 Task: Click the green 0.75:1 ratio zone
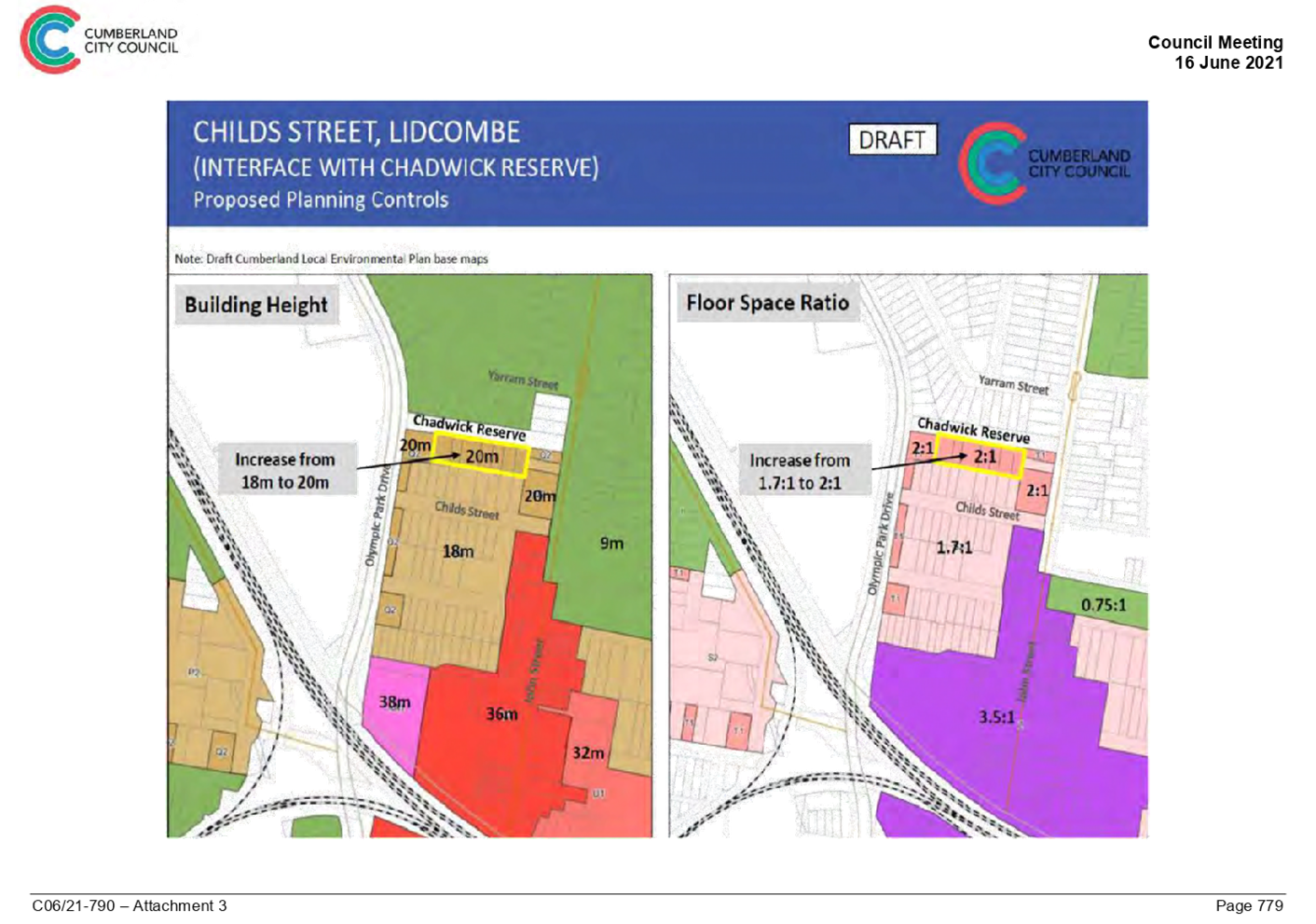[x=1103, y=604]
